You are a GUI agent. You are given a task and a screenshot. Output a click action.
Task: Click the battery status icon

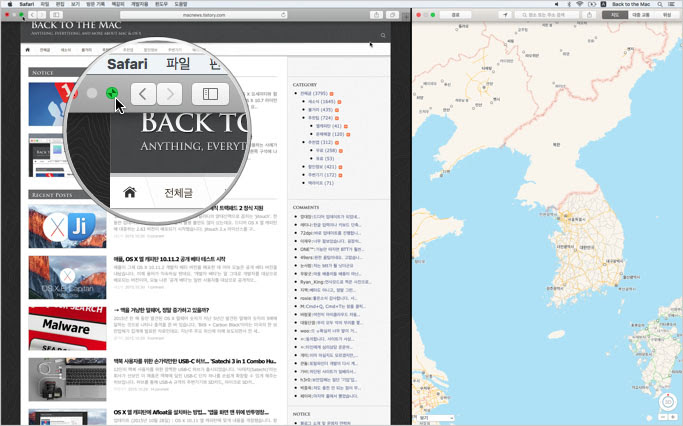click(592, 4)
